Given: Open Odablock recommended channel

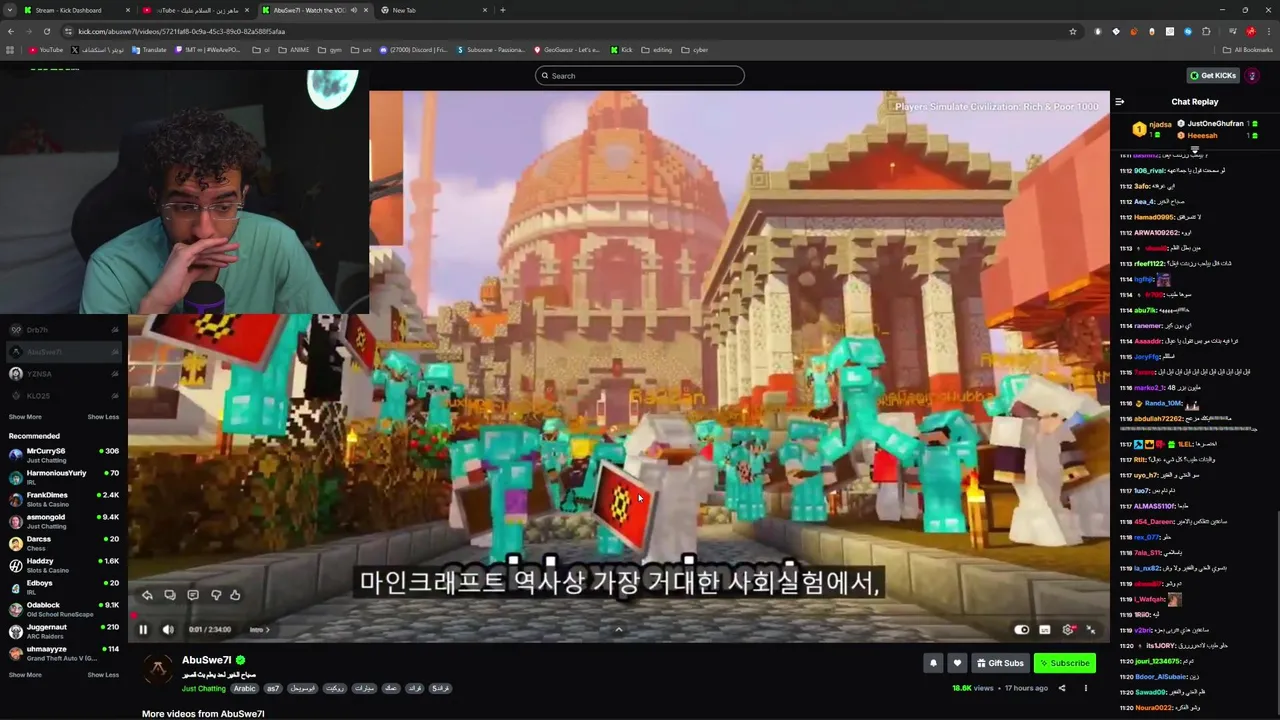Looking at the screenshot, I should (63, 609).
